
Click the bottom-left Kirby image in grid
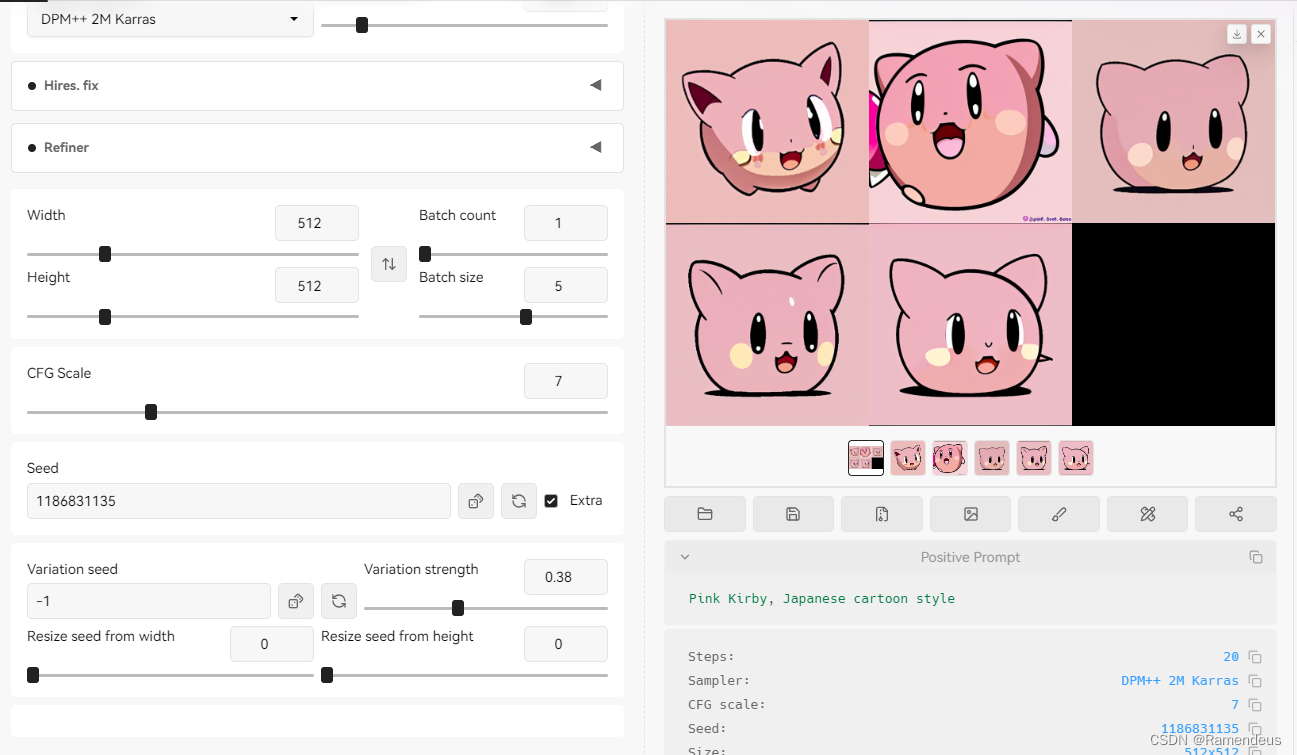(x=767, y=324)
